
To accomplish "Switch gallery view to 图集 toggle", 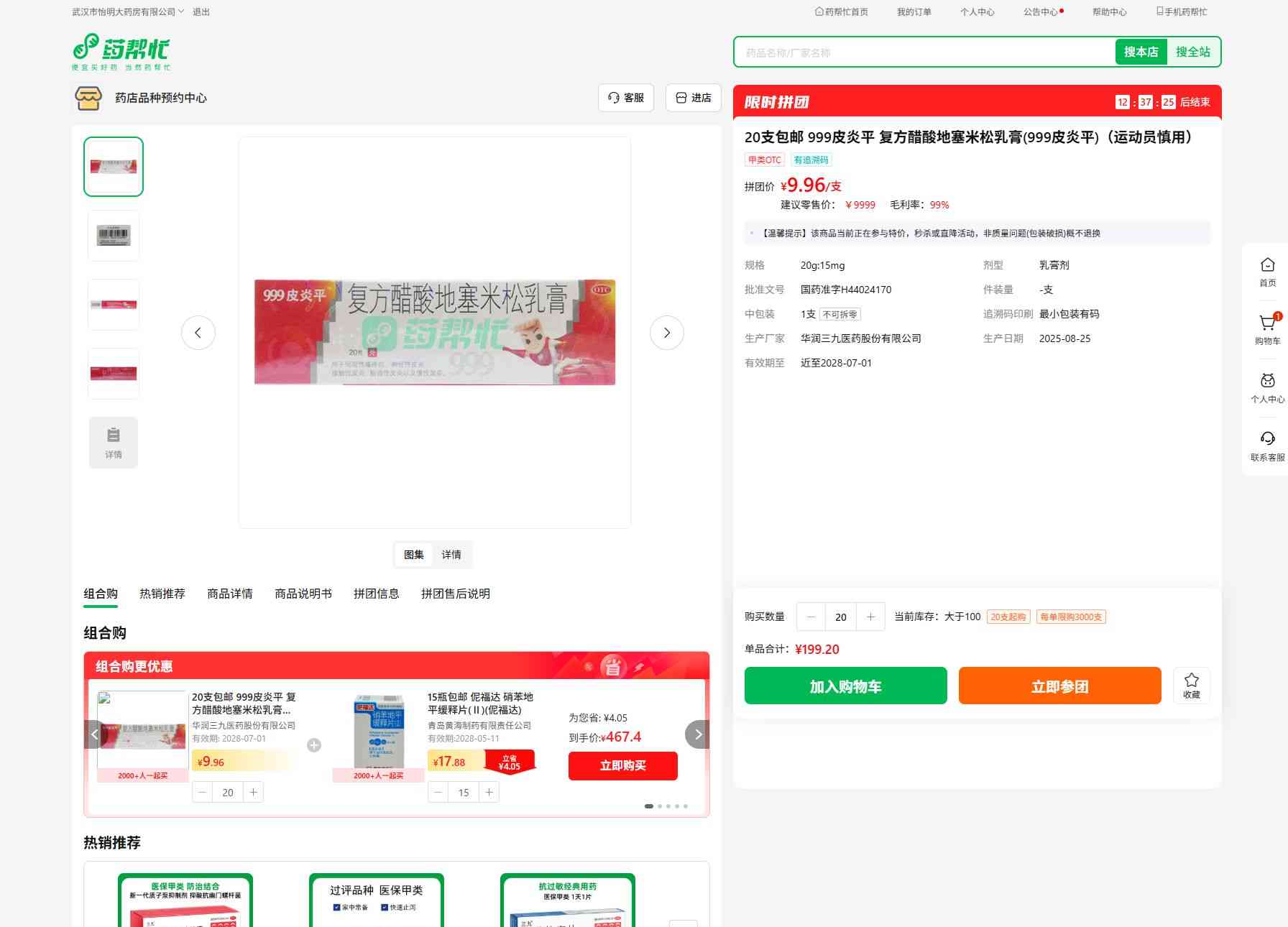I will tap(414, 555).
